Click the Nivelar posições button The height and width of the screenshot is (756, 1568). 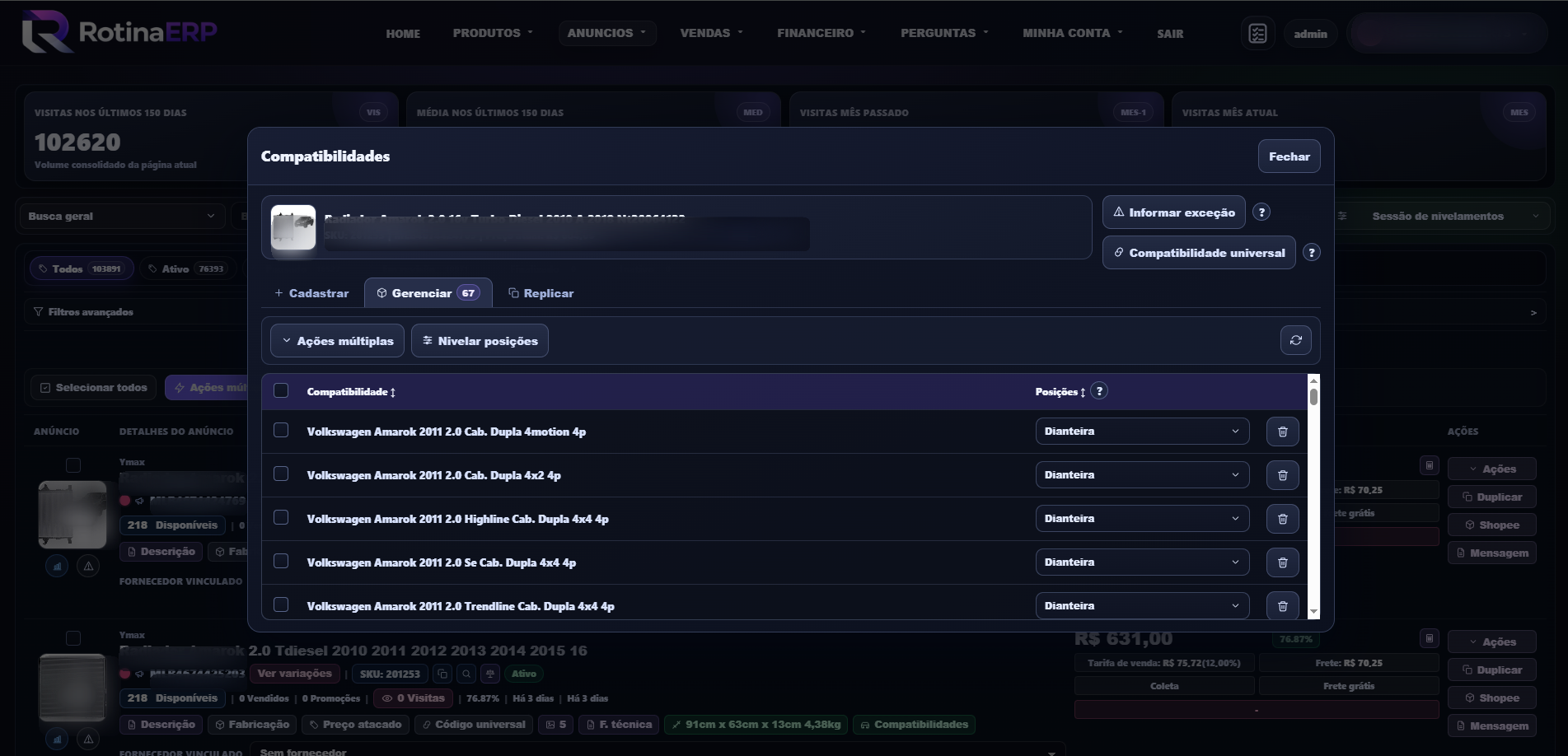pyautogui.click(x=480, y=341)
